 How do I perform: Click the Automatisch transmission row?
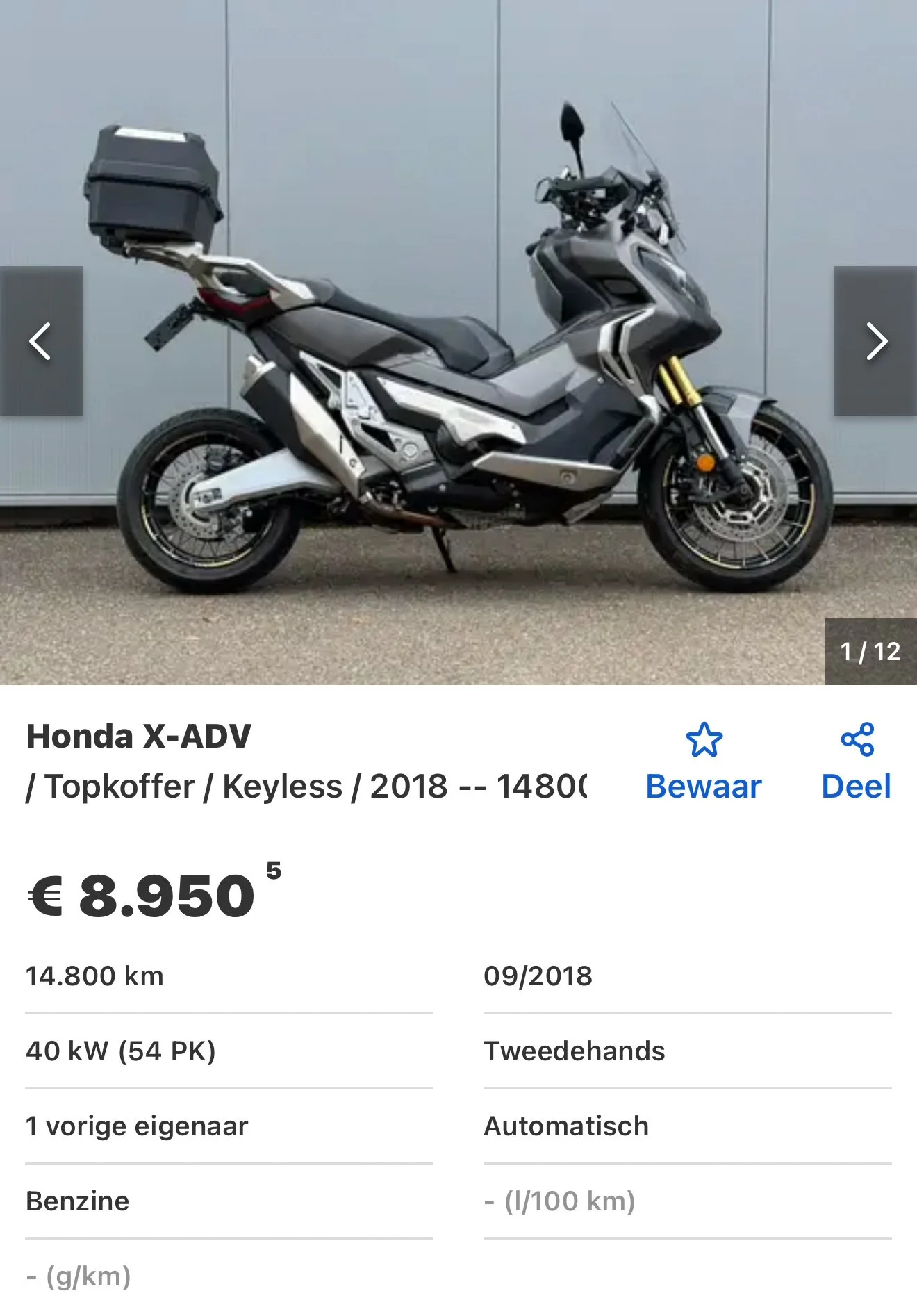pyautogui.click(x=688, y=1126)
